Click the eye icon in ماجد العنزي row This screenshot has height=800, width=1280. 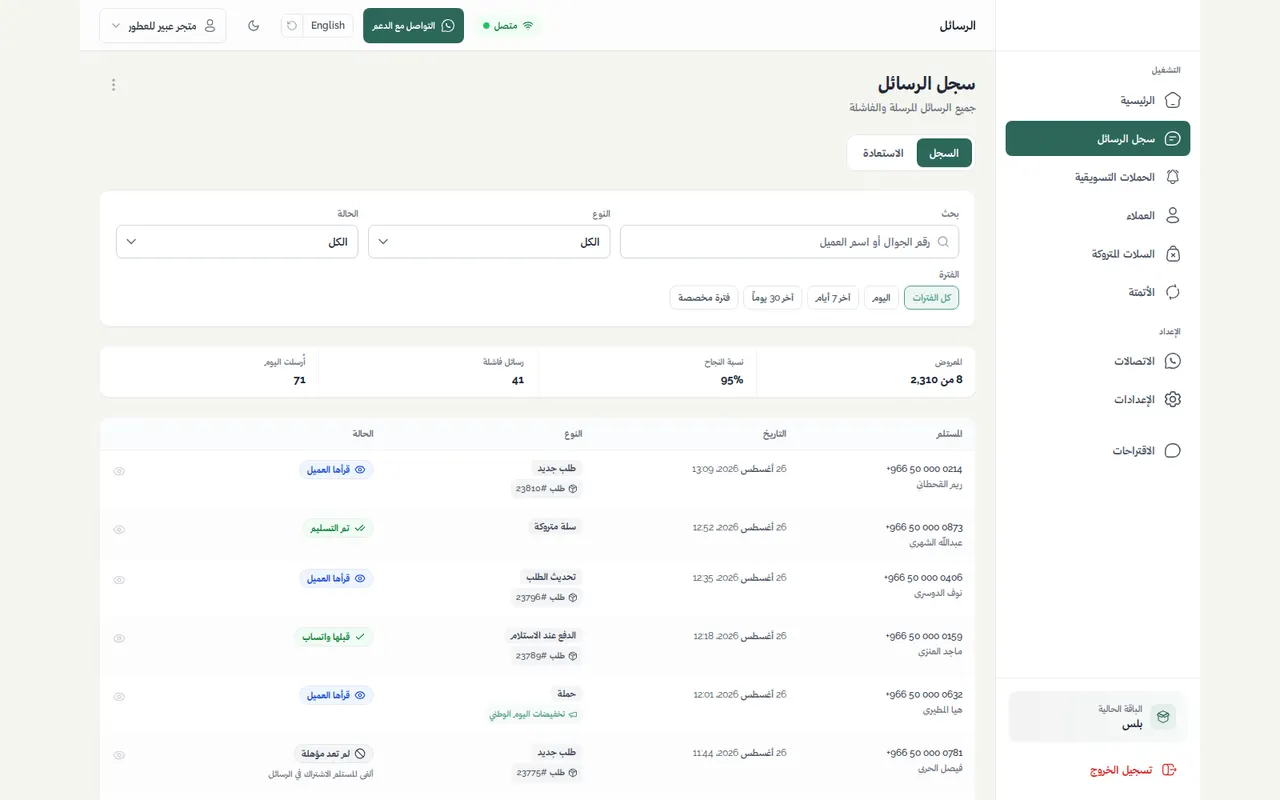(119, 638)
